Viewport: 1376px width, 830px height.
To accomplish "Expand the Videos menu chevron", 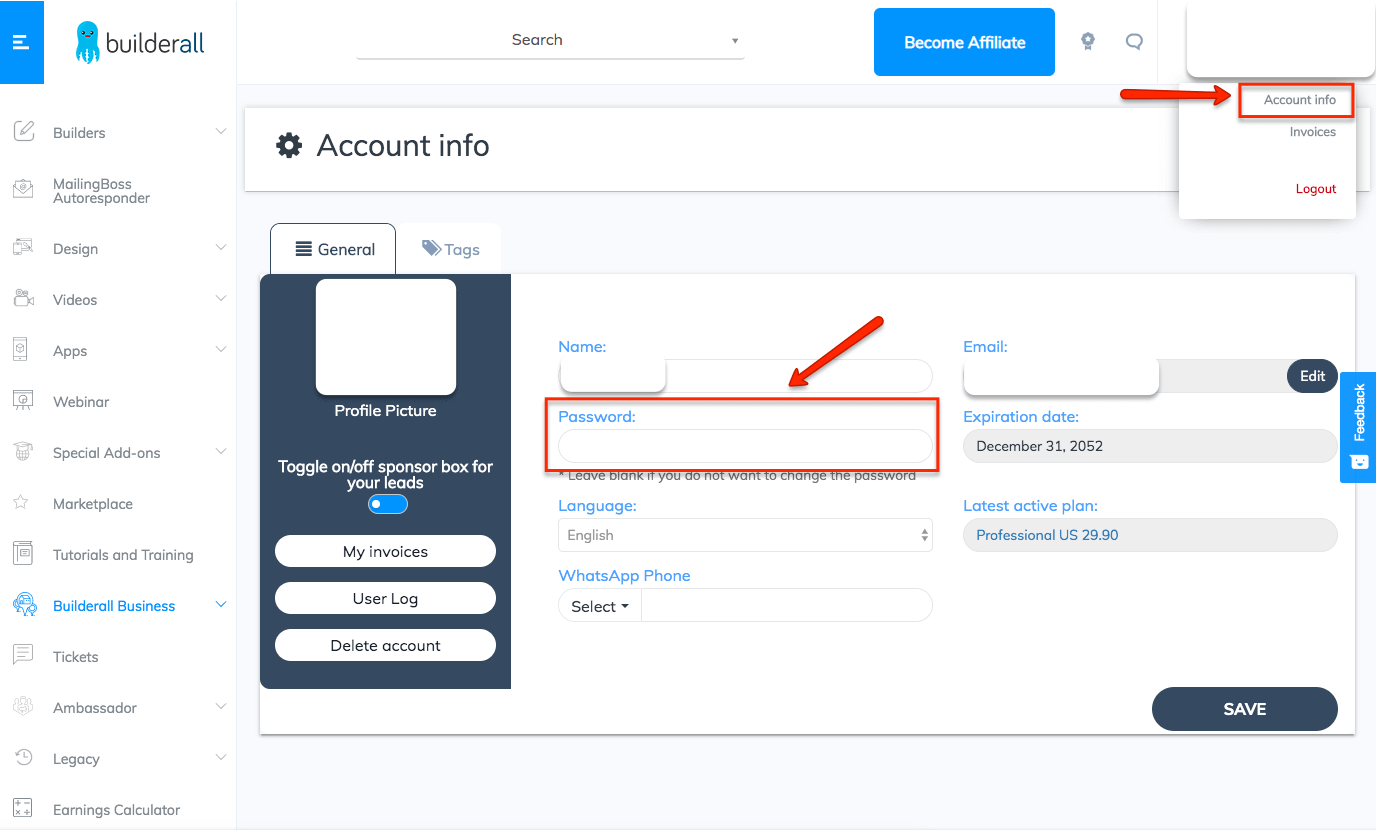I will coord(221,298).
